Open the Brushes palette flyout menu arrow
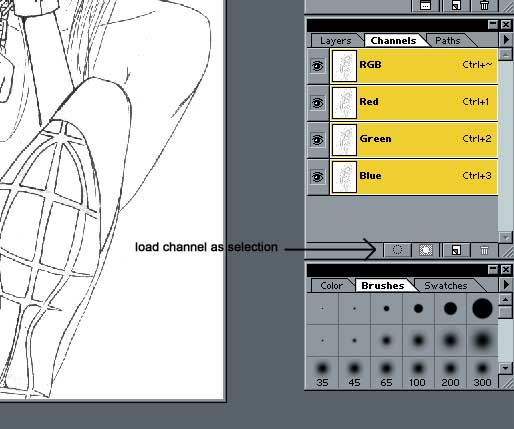Image resolution: width=514 pixels, height=429 pixels. [506, 285]
